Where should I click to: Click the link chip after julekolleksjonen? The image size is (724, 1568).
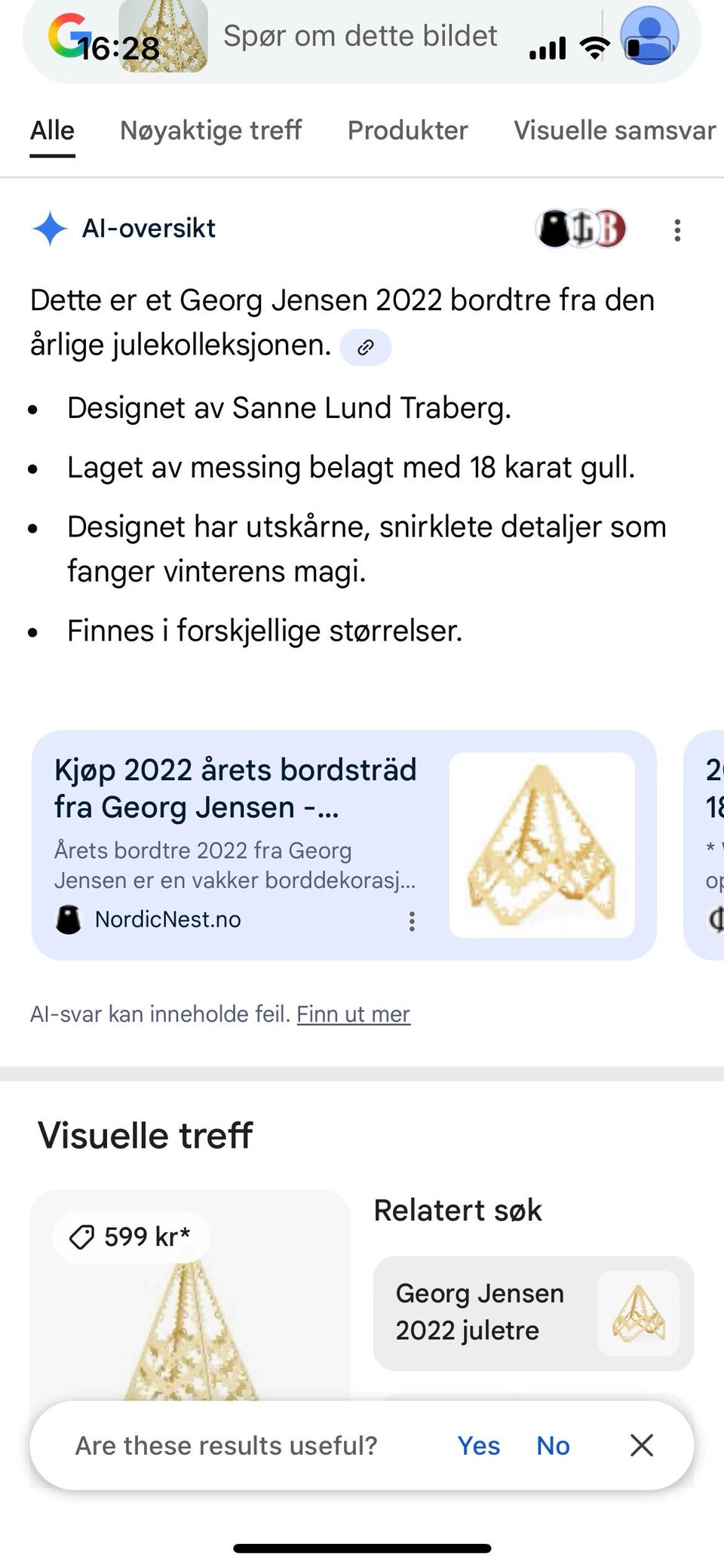point(365,347)
